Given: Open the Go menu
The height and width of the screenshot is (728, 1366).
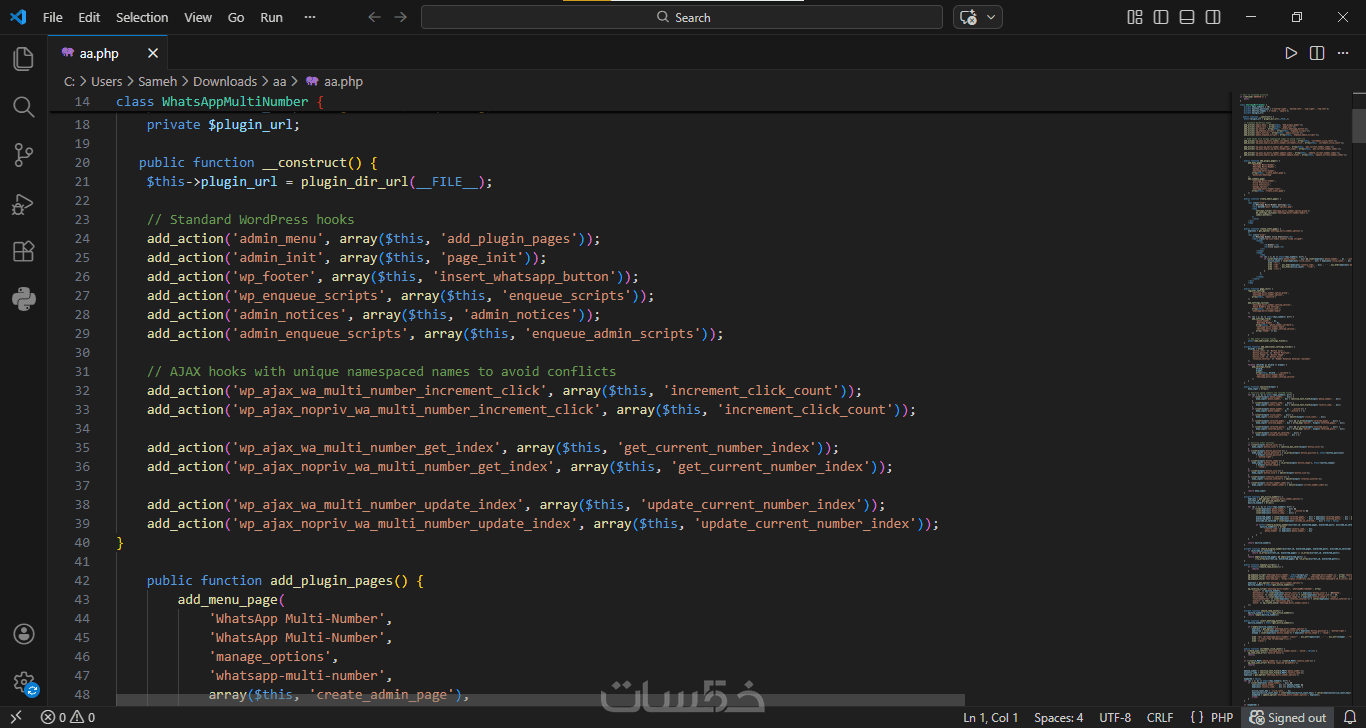Looking at the screenshot, I should tap(236, 17).
